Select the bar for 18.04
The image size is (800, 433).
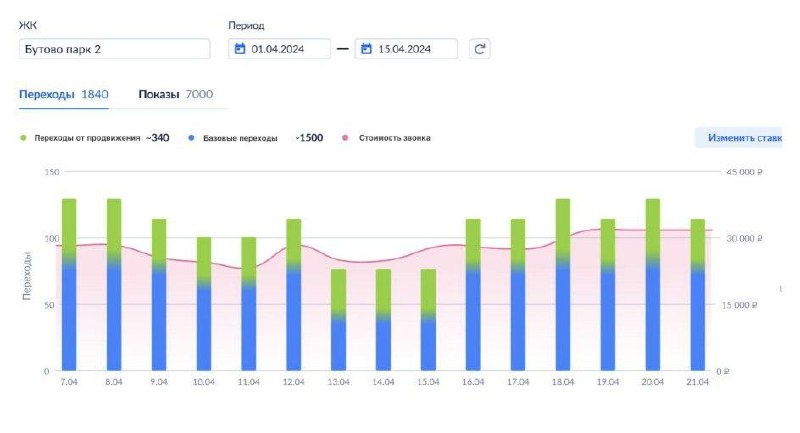563,285
